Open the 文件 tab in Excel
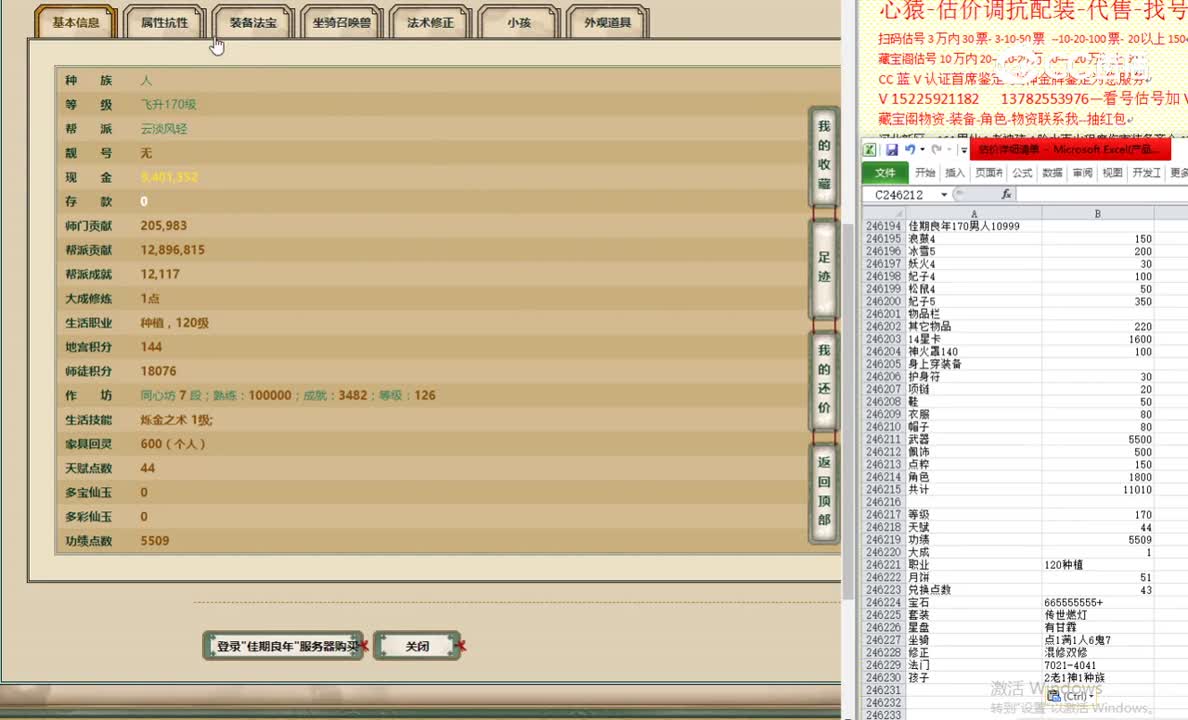 click(x=885, y=173)
